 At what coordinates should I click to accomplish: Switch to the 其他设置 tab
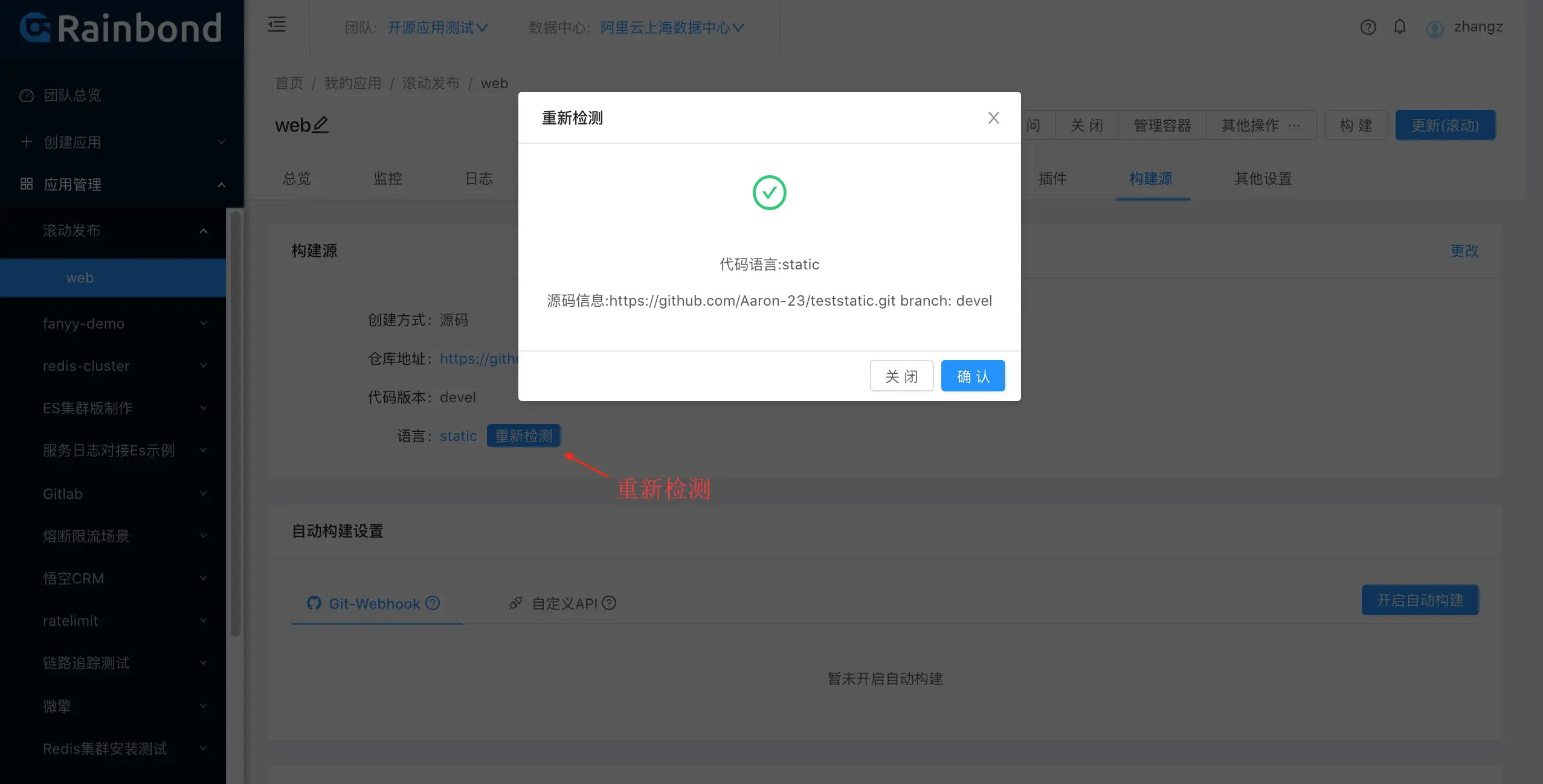point(1263,178)
